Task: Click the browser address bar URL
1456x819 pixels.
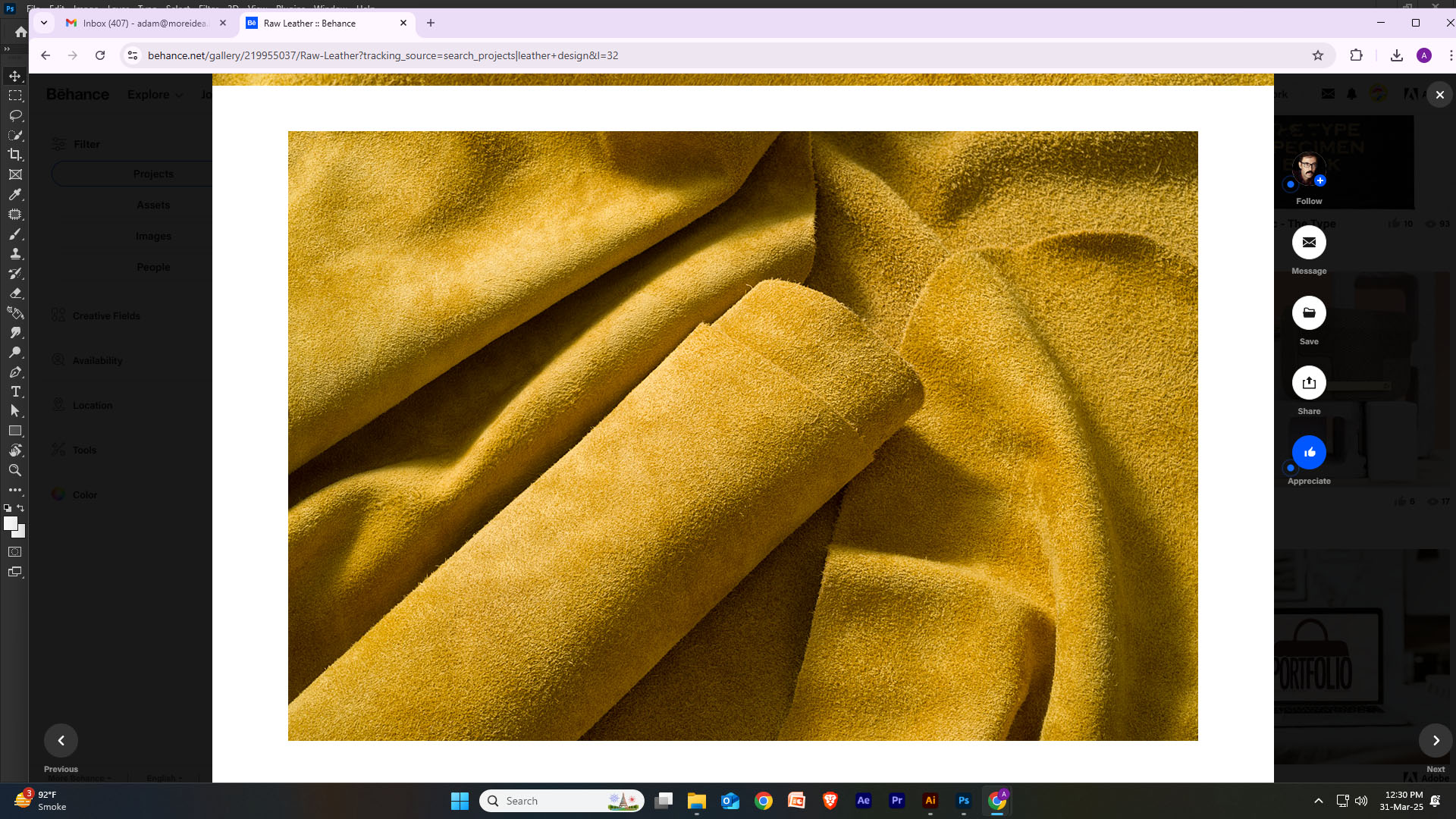Action: (x=383, y=55)
